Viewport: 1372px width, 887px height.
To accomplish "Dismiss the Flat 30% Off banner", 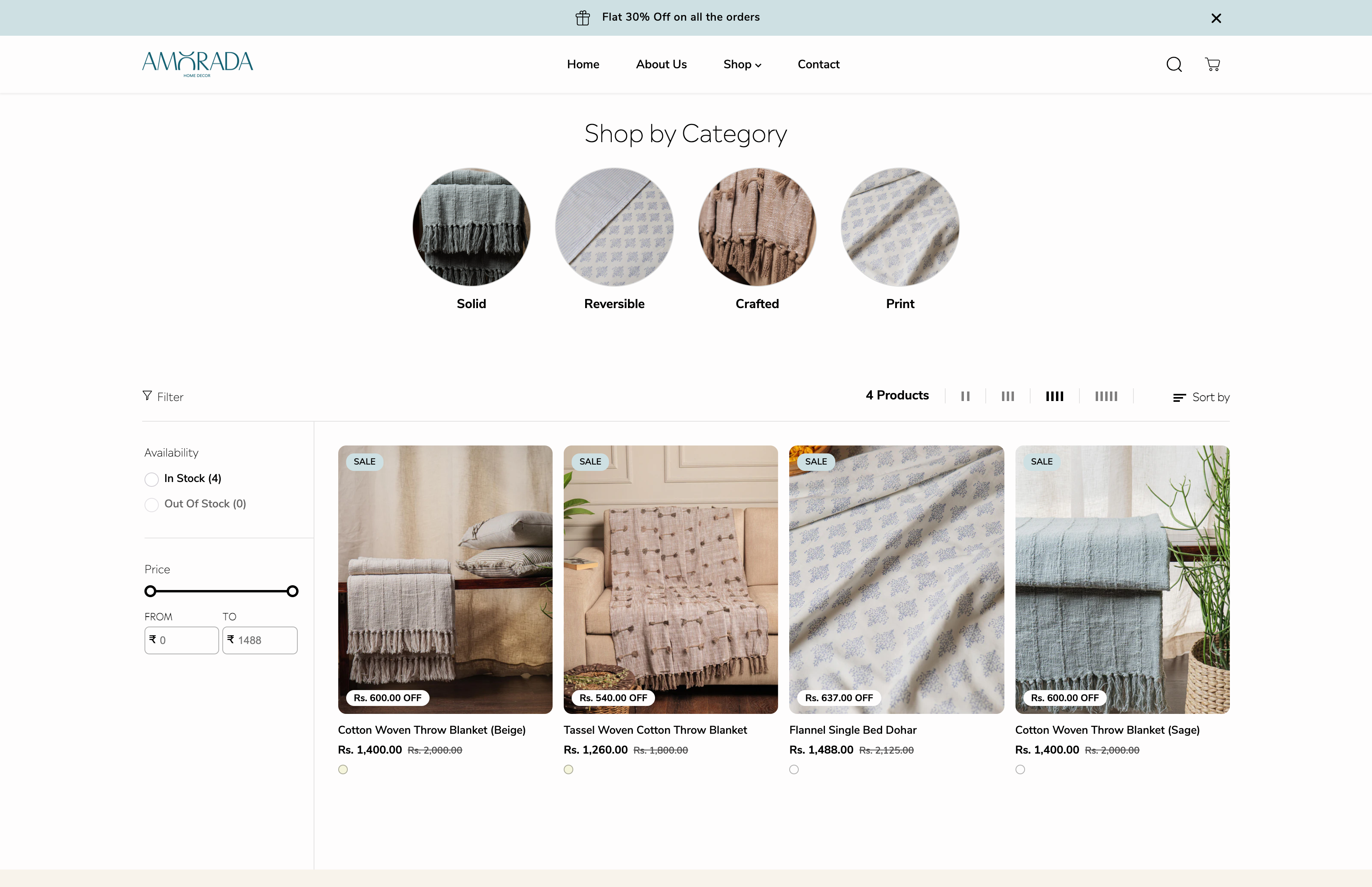I will 1216,18.
